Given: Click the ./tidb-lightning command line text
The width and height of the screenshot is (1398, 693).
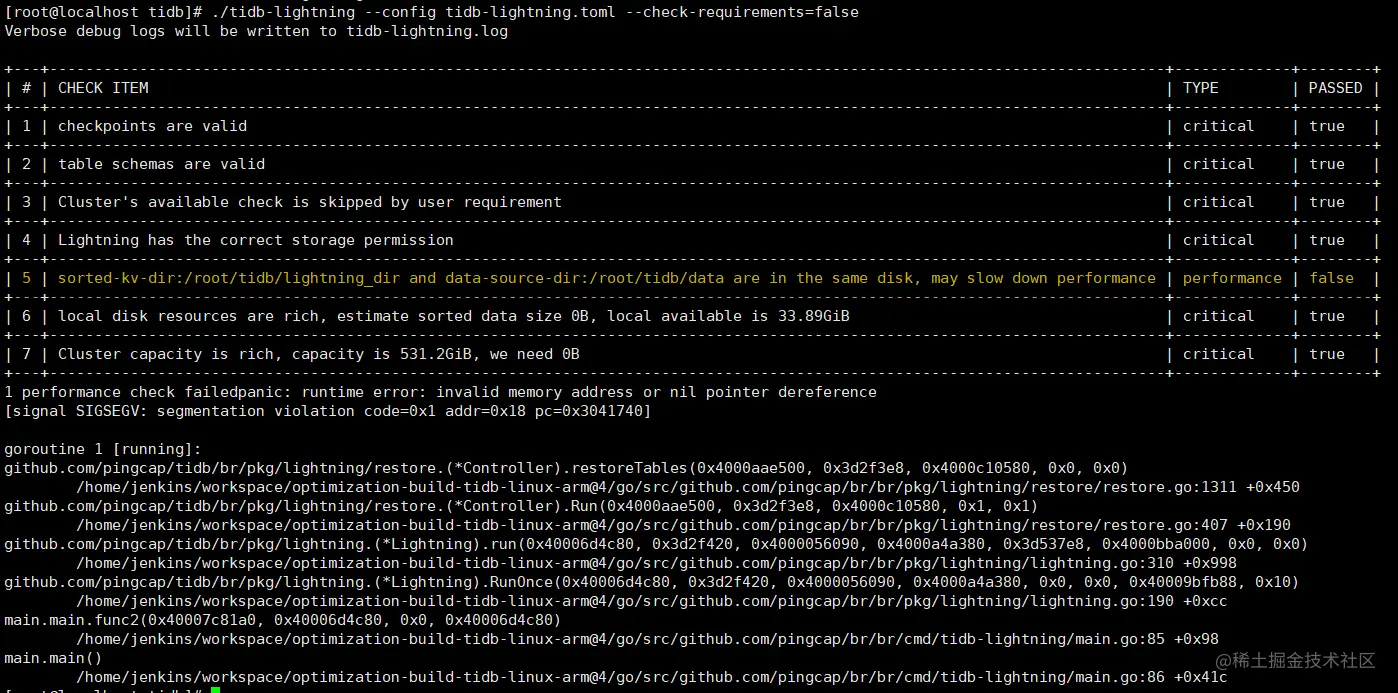Looking at the screenshot, I should tap(535, 12).
